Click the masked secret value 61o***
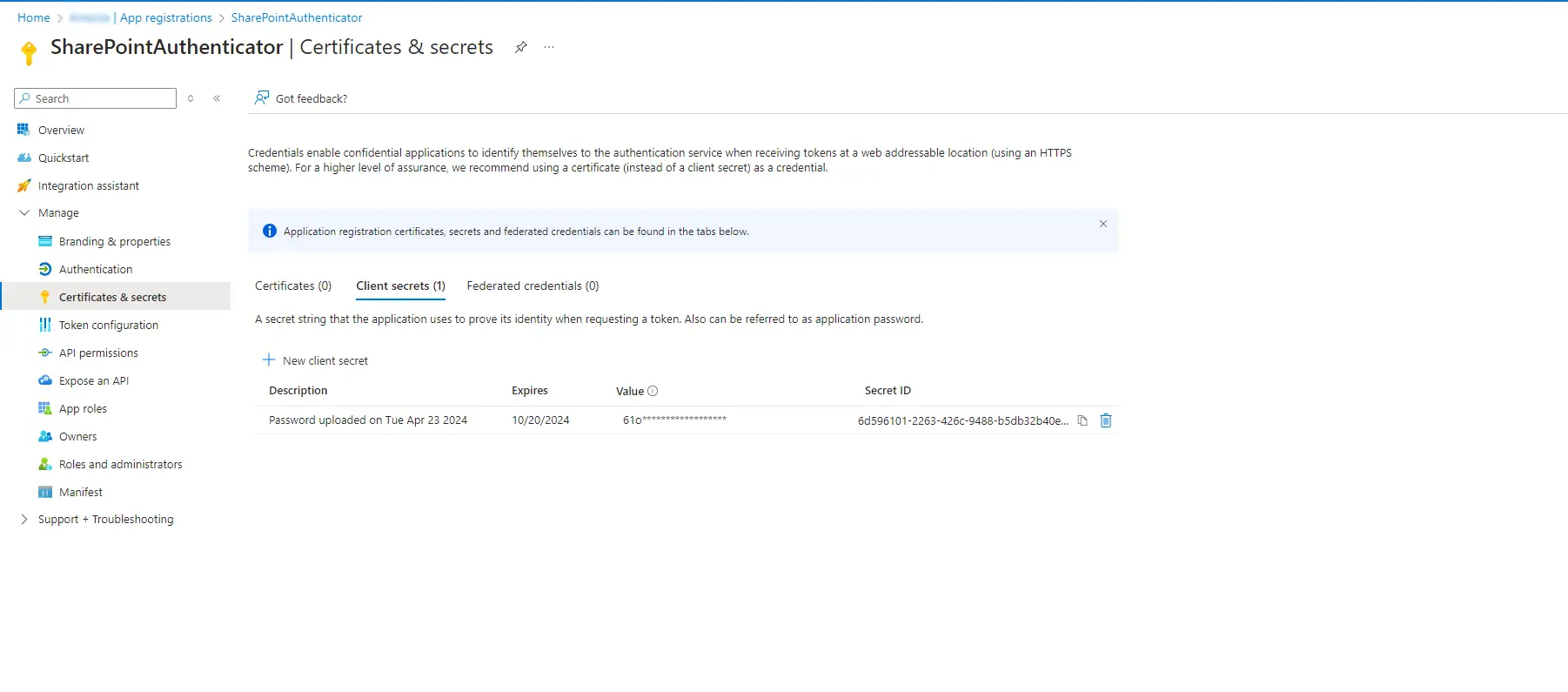Image resolution: width=1568 pixels, height=692 pixels. (674, 420)
